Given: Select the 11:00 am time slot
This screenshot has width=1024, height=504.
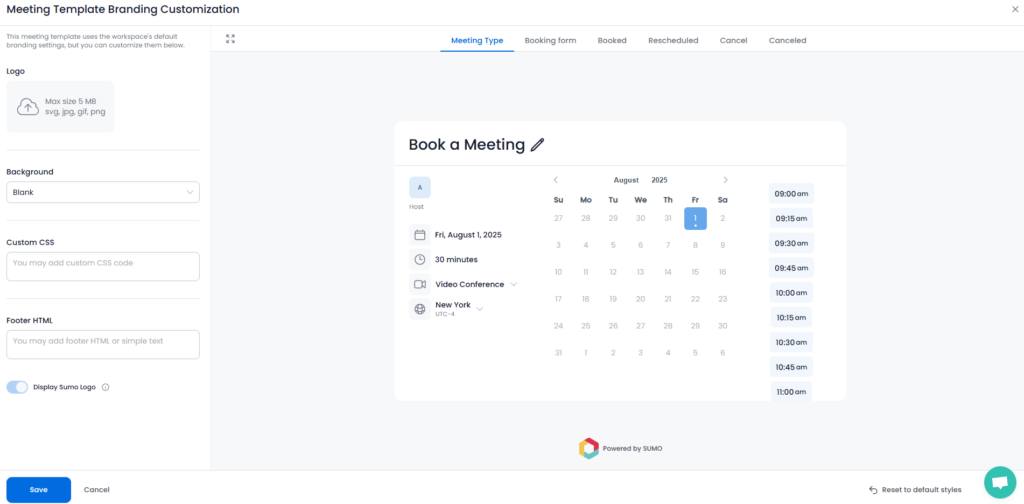Looking at the screenshot, I should [x=791, y=392].
